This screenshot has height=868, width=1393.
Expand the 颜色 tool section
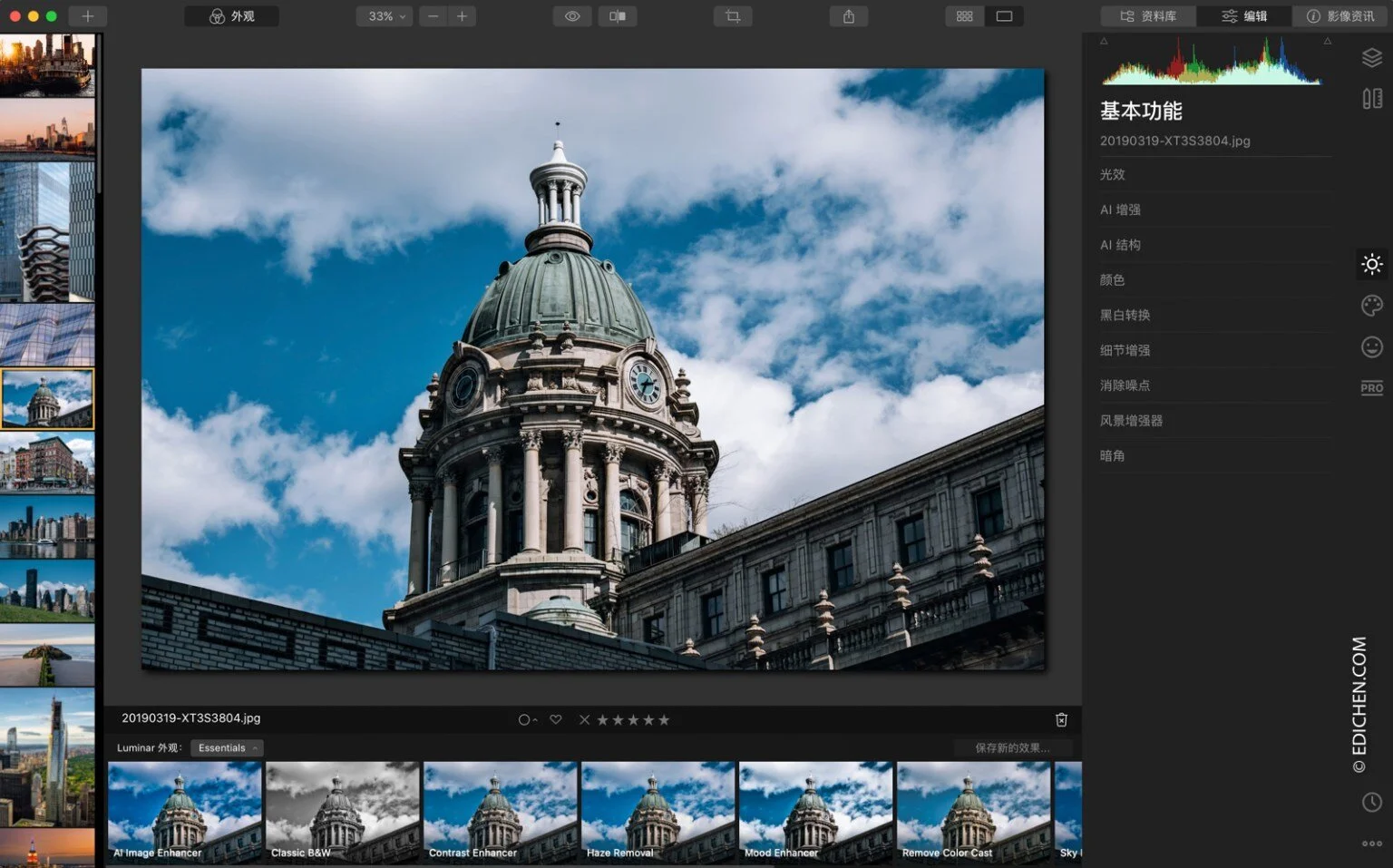point(1215,280)
